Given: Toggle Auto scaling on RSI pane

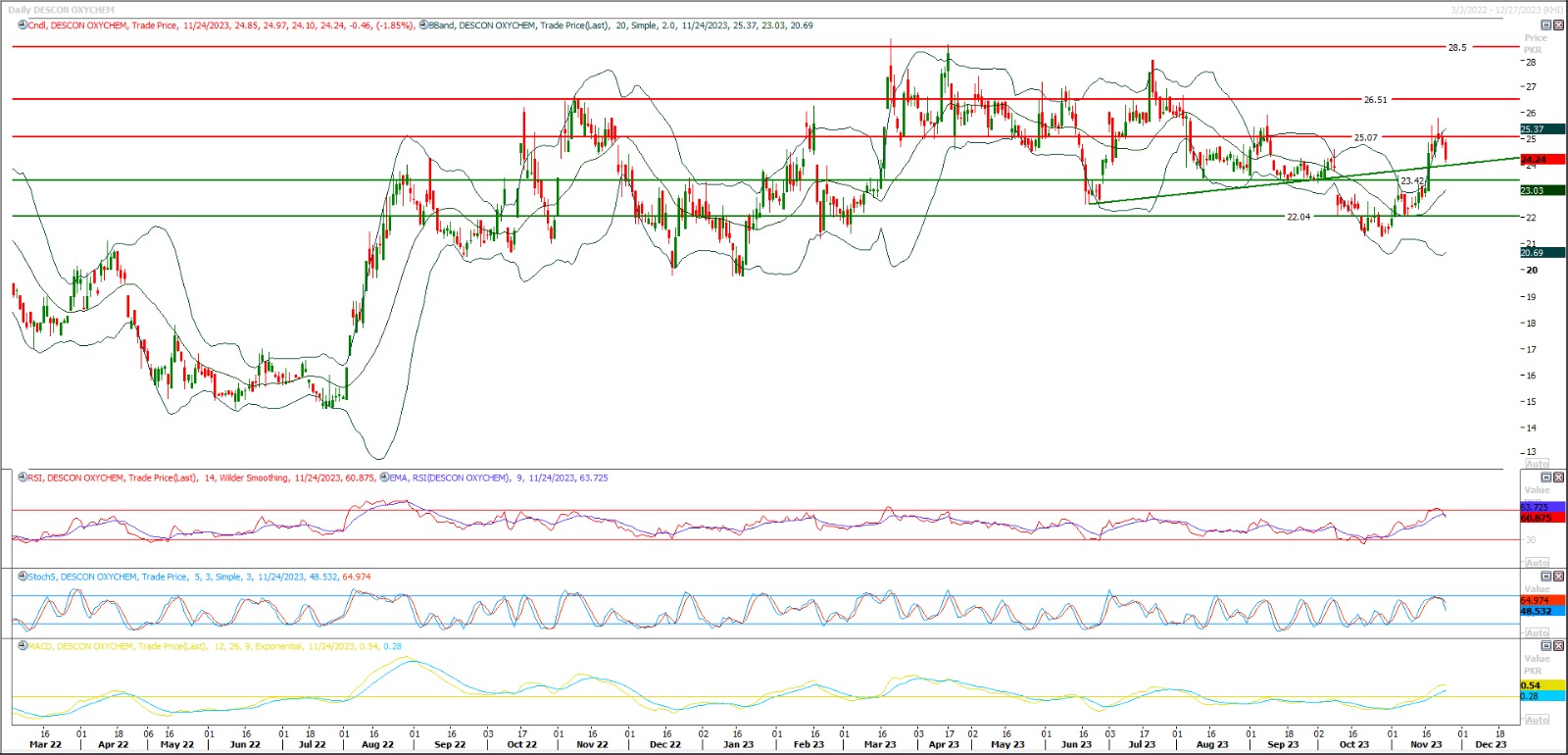Looking at the screenshot, I should click(x=1537, y=562).
